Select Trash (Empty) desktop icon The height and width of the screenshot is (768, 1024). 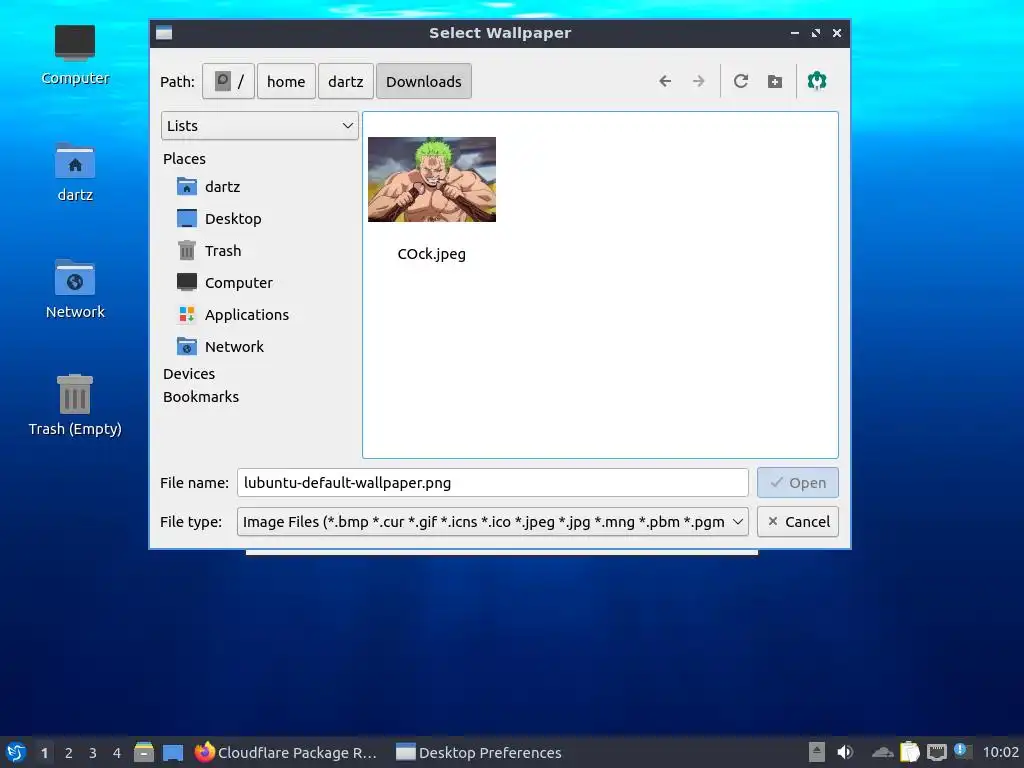[x=74, y=405]
